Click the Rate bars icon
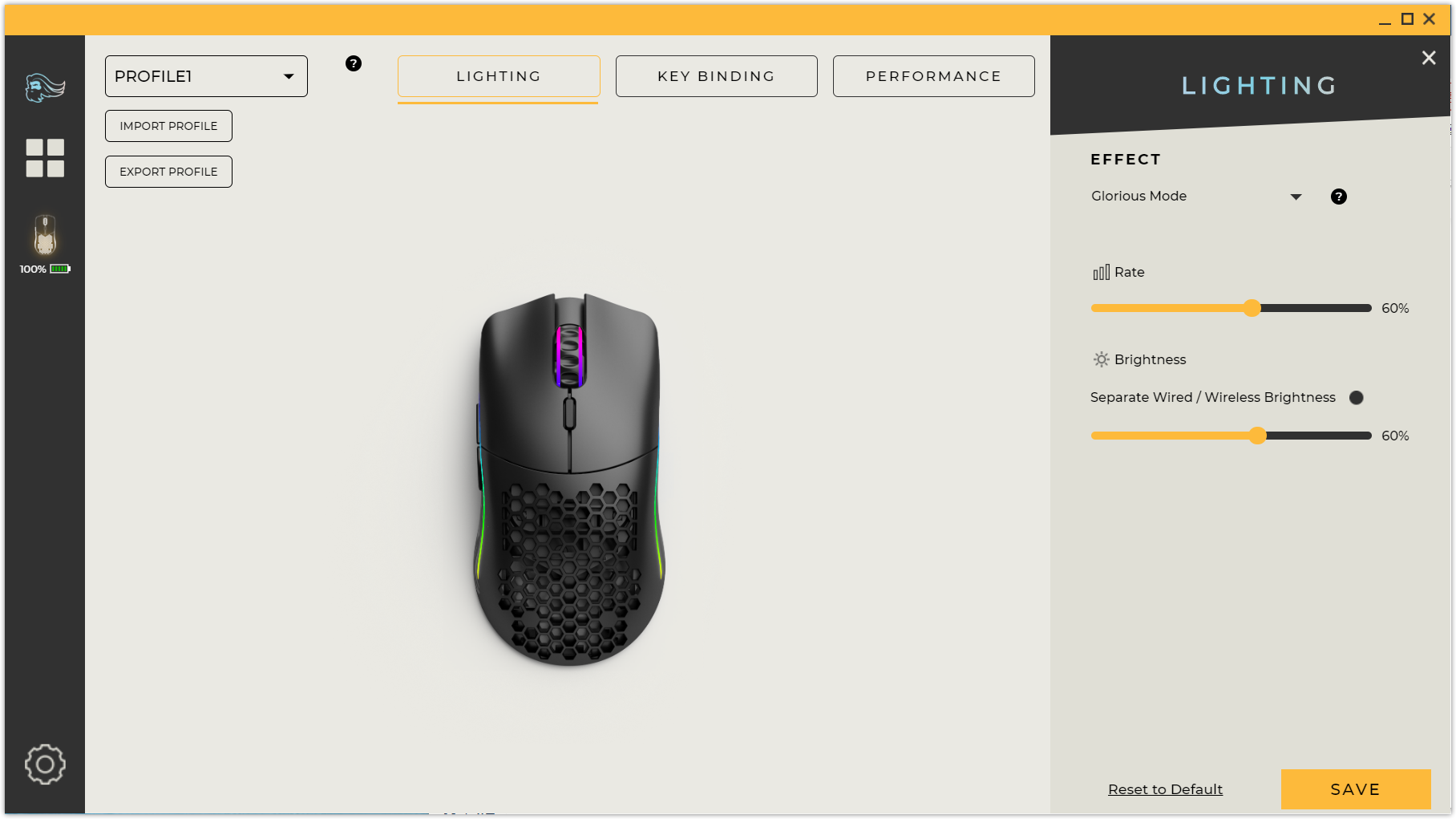Screen dimensions: 1456x819 pos(1102,273)
